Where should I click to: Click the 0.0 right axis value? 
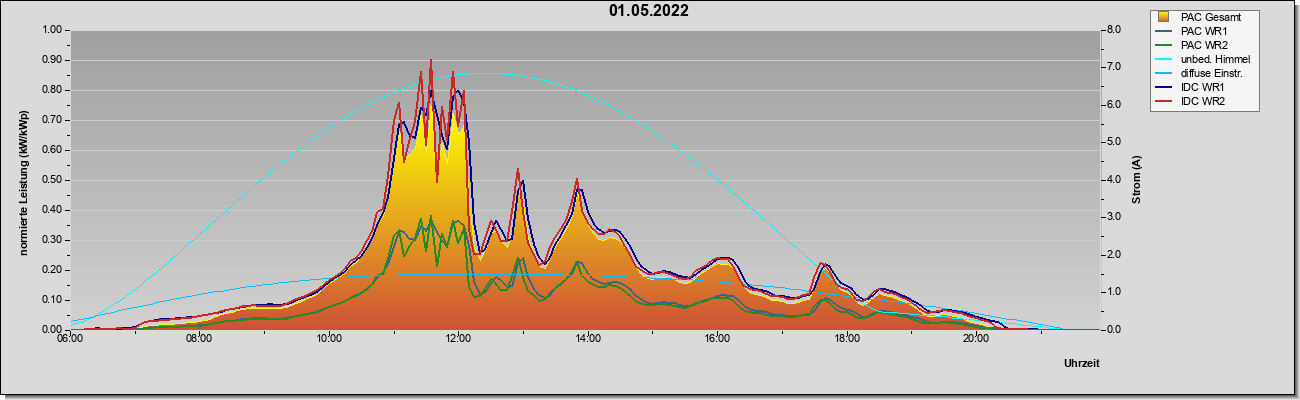point(1113,330)
